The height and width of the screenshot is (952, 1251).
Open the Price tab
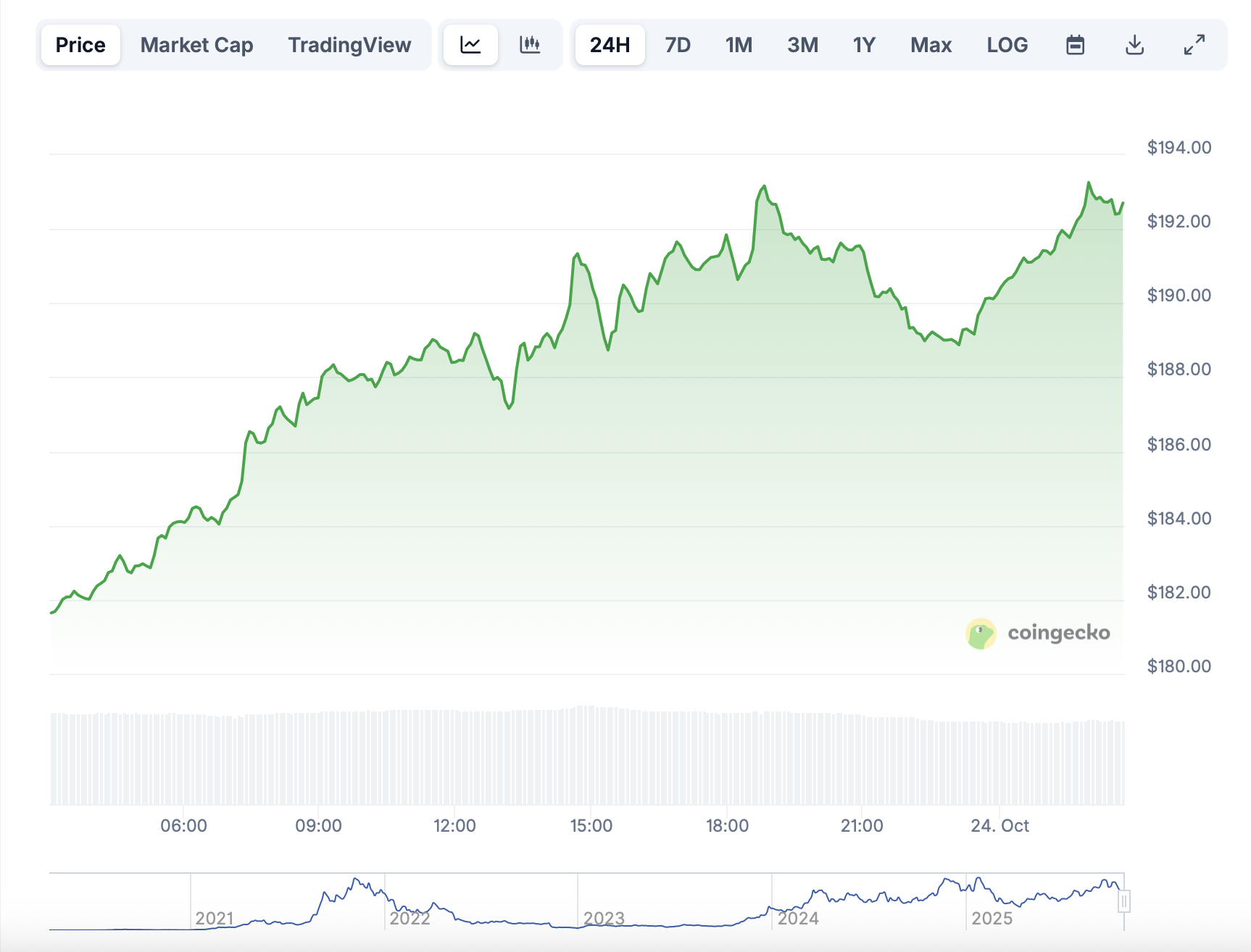(x=80, y=45)
